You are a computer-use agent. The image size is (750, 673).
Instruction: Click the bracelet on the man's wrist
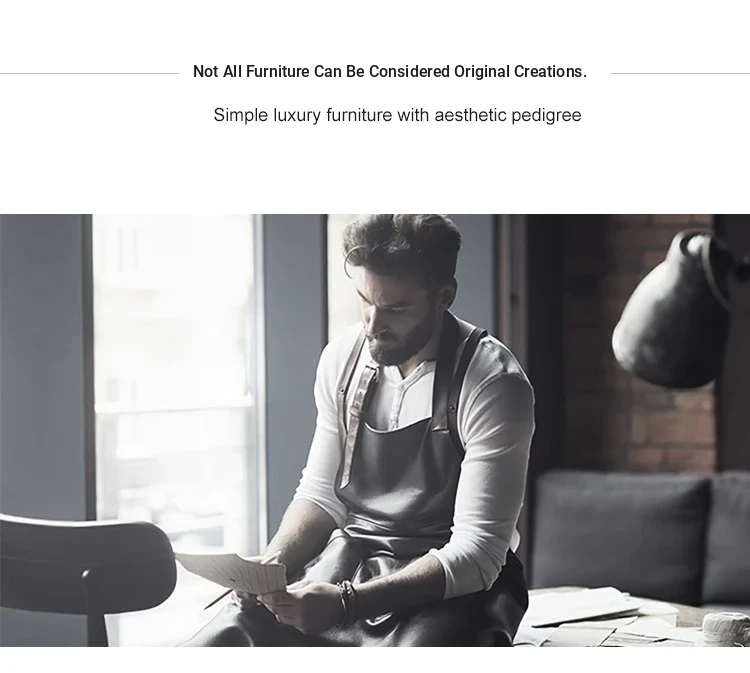pos(347,598)
